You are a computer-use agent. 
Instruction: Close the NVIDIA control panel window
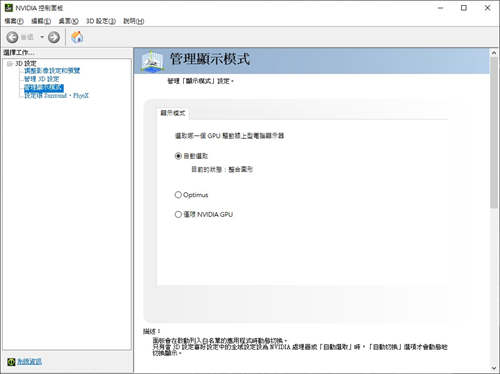(x=487, y=8)
